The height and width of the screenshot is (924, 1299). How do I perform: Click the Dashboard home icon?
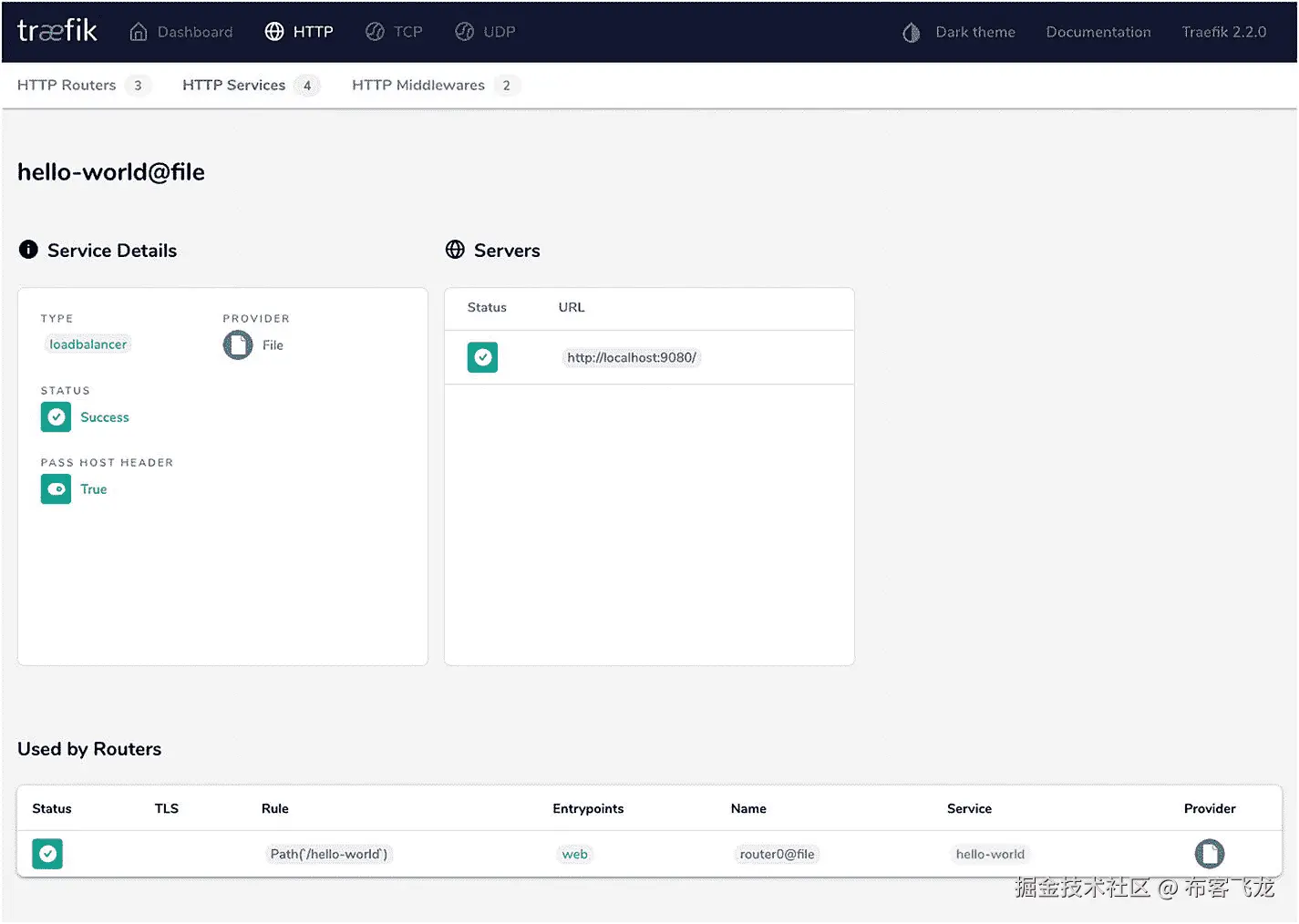(x=139, y=32)
